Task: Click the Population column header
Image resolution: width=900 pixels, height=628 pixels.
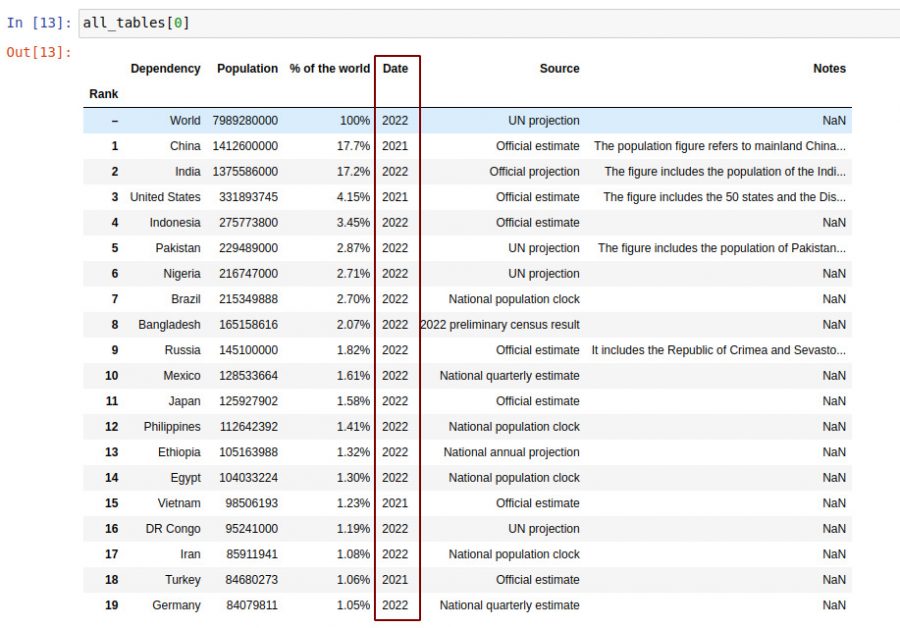Action: click(x=247, y=68)
